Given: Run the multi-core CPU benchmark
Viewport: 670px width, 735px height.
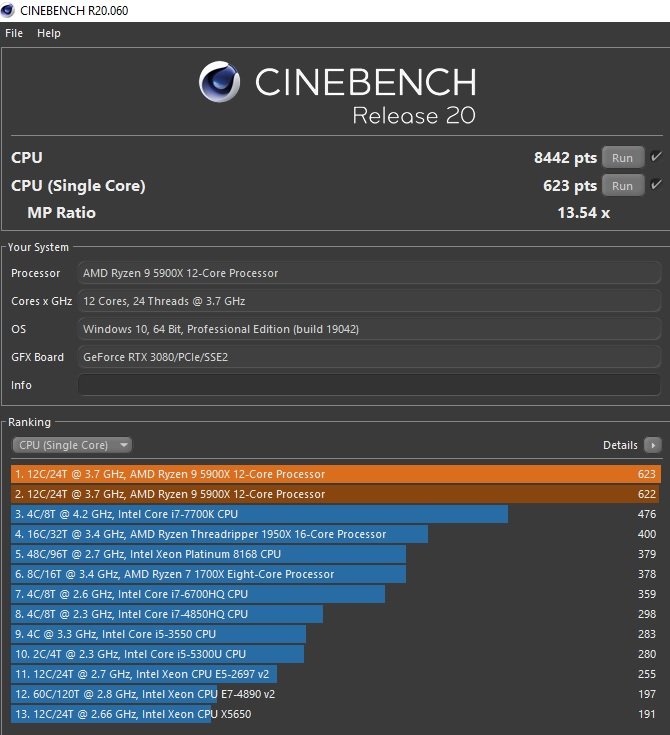Looking at the screenshot, I should point(623,158).
